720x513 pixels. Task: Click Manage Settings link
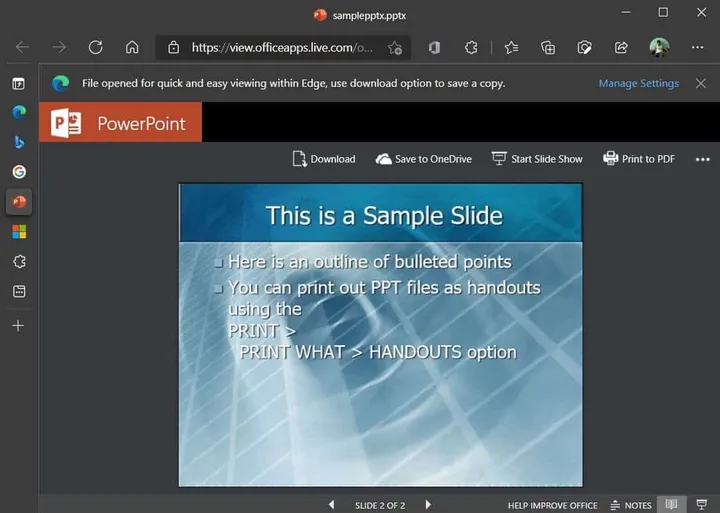tap(638, 83)
